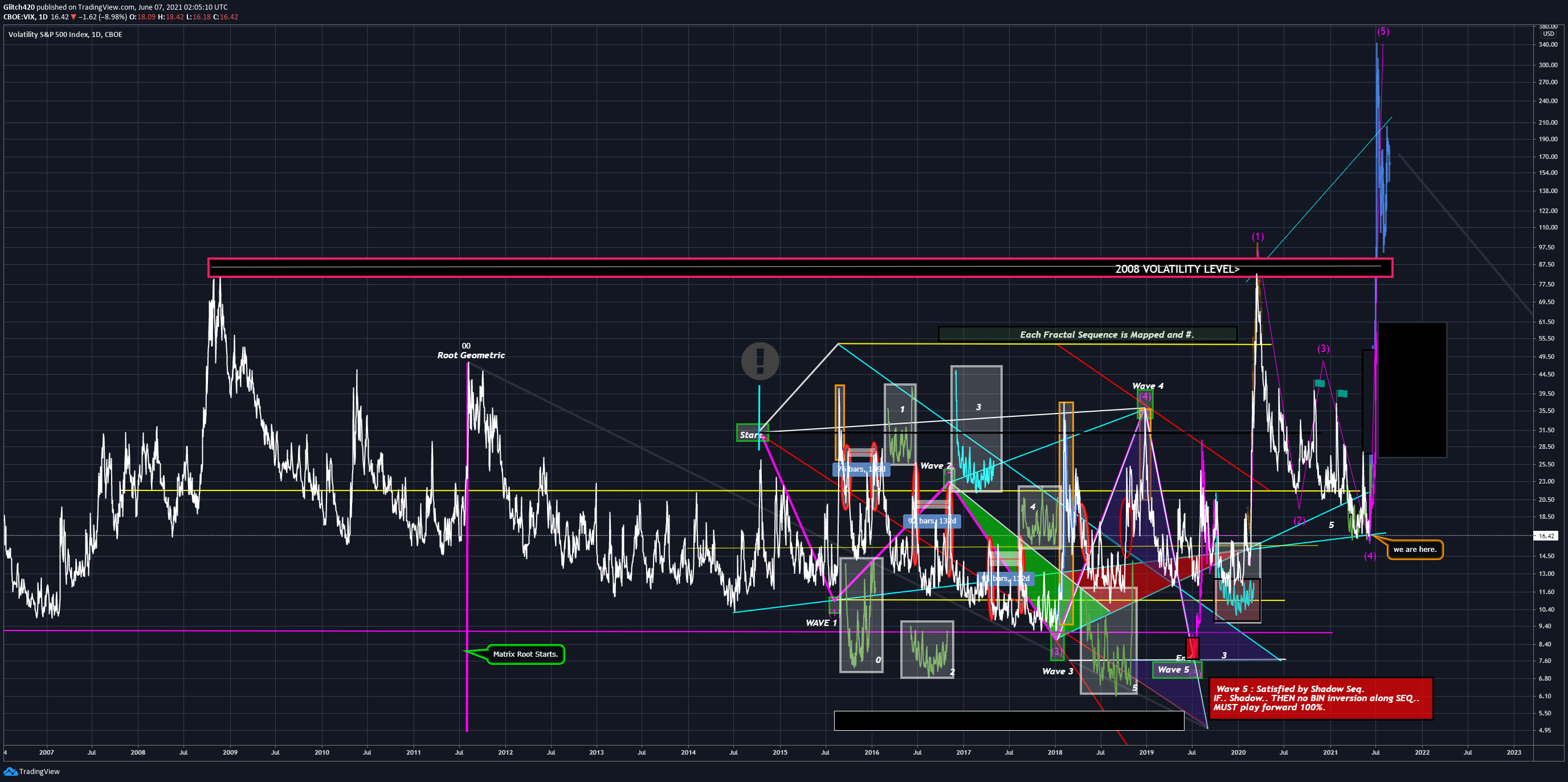Click the magenta '(3)' label near 2021
Image resolution: width=1568 pixels, height=782 pixels.
click(x=1324, y=349)
